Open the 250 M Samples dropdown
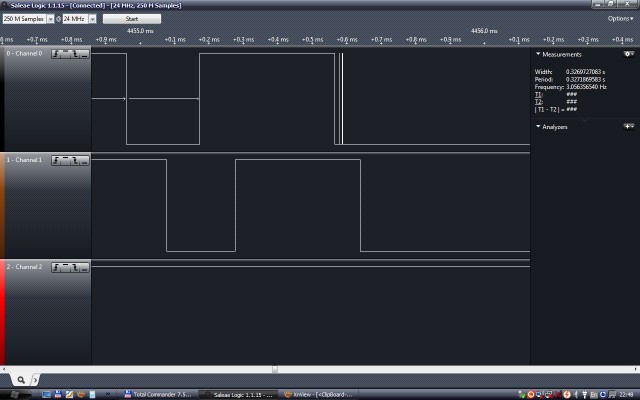The image size is (640, 400). 50,19
